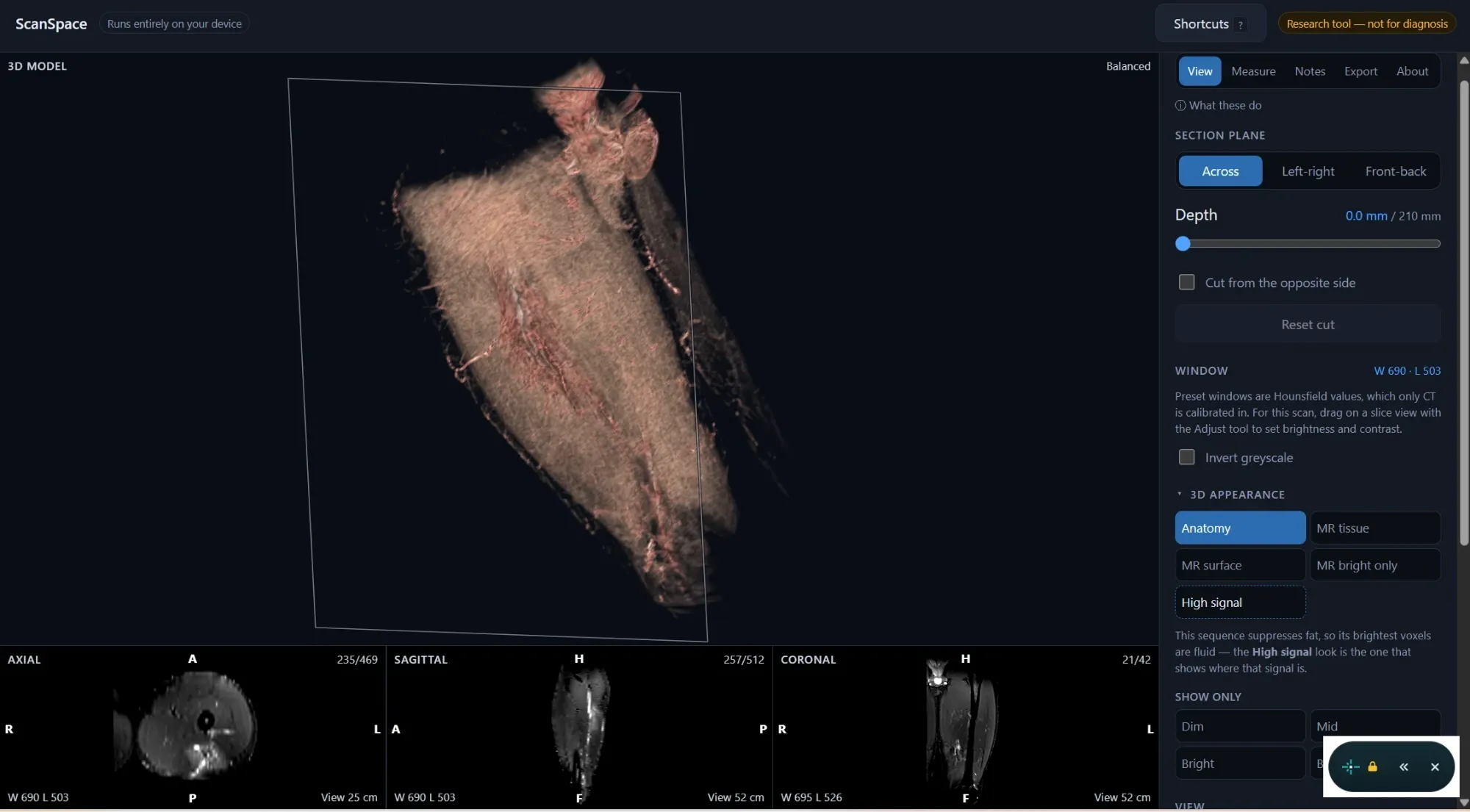Screen dimensions: 1470x812
Task: Click the W 690 · L 503 window readout
Action: pyautogui.click(x=1407, y=370)
